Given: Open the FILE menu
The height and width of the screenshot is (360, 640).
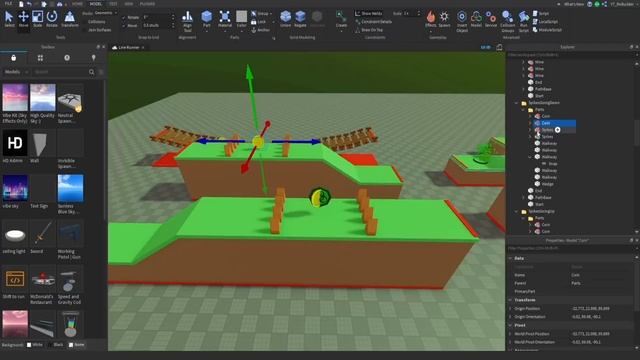Looking at the screenshot, I should click(x=8, y=4).
